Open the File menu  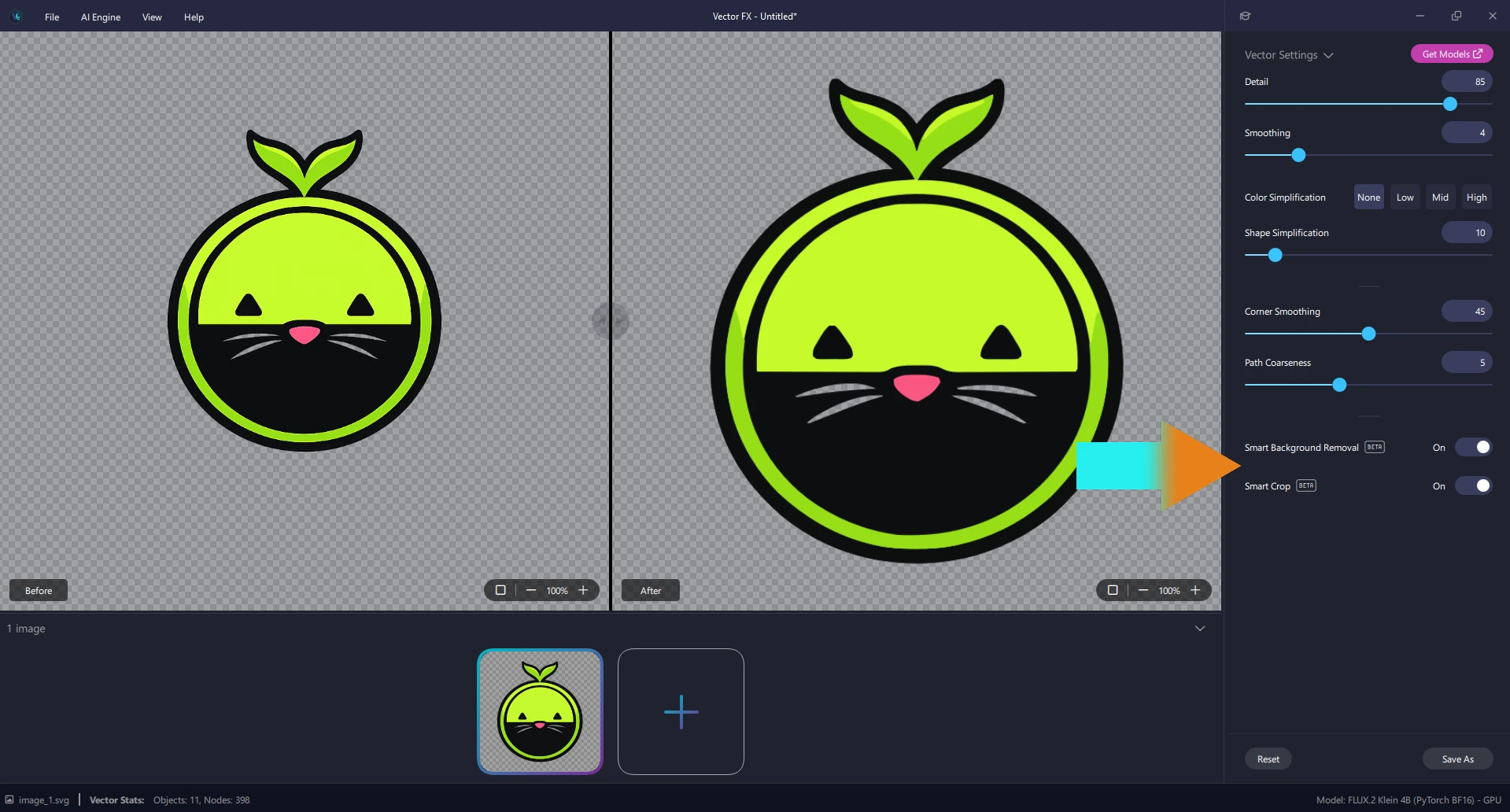tap(52, 17)
